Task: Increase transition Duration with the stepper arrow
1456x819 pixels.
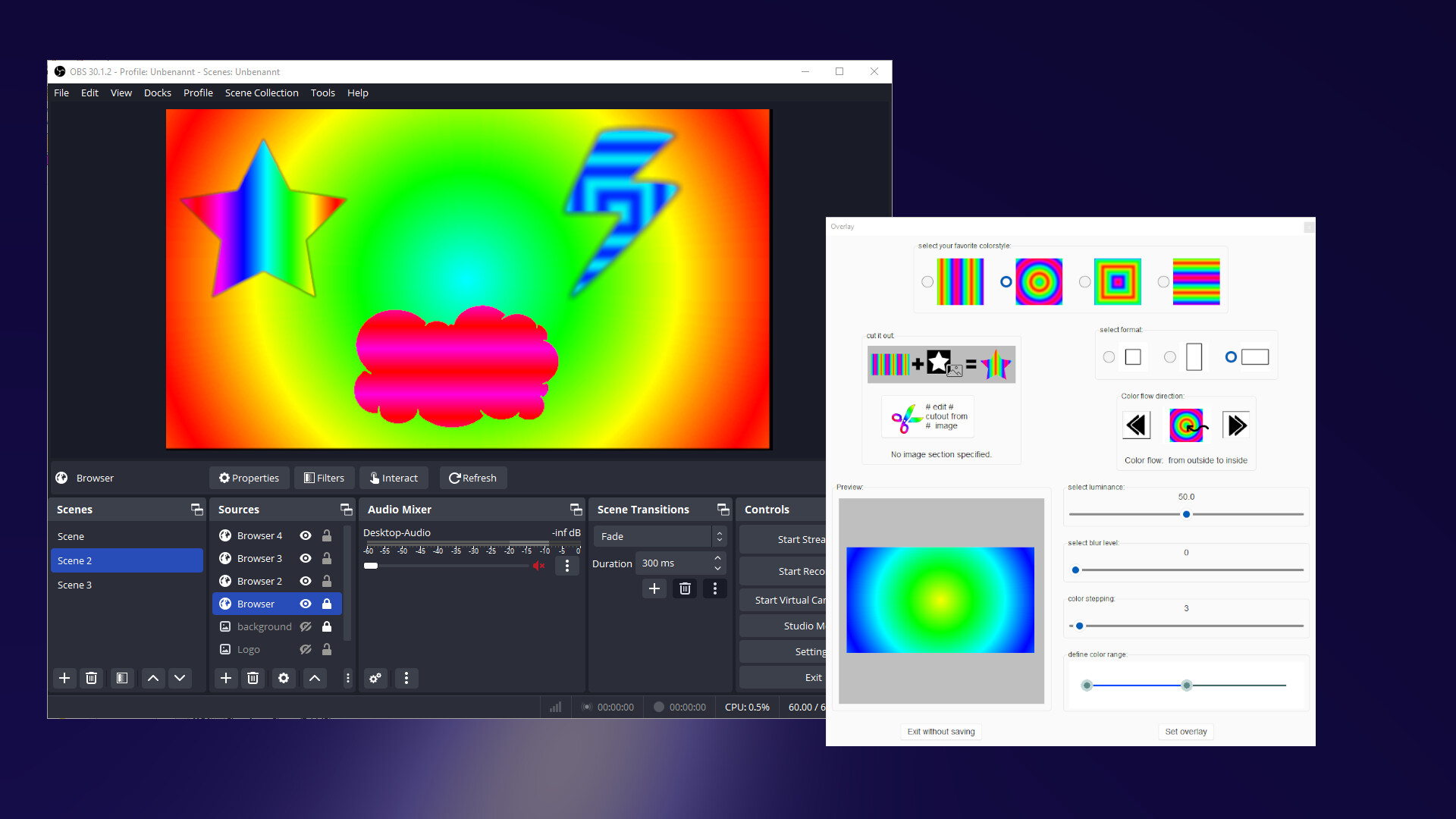Action: pos(717,558)
